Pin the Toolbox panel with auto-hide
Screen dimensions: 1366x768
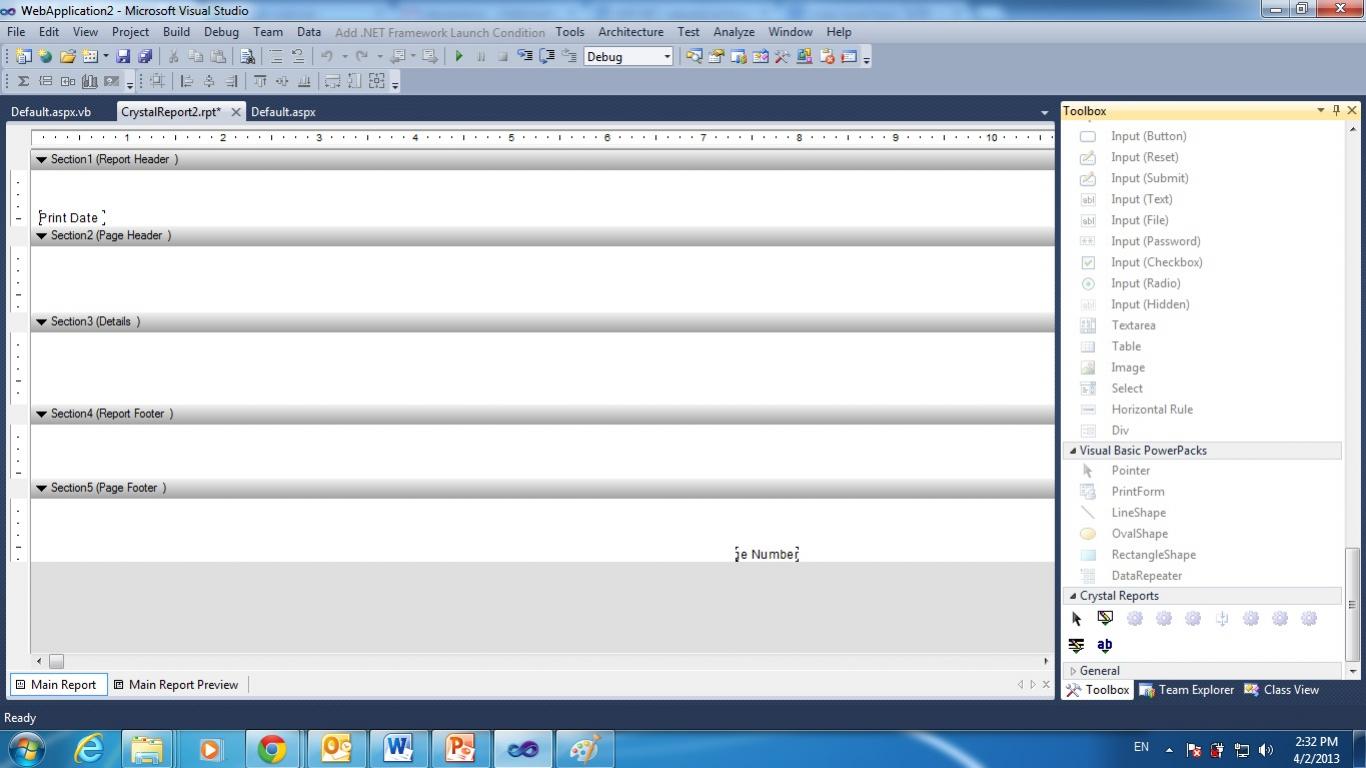pos(1336,110)
